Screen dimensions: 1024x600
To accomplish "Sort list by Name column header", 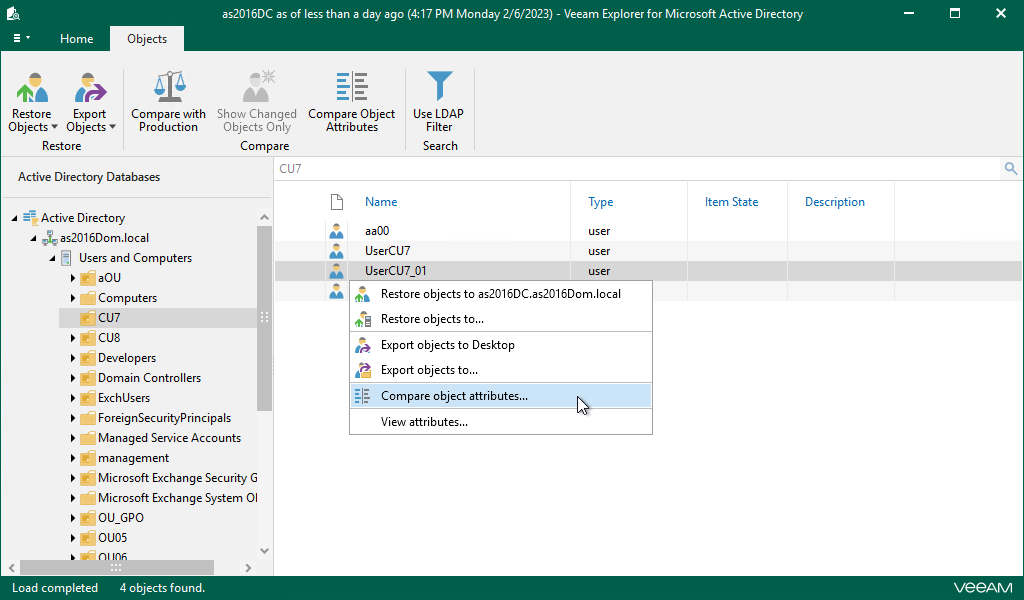I will pos(381,202).
